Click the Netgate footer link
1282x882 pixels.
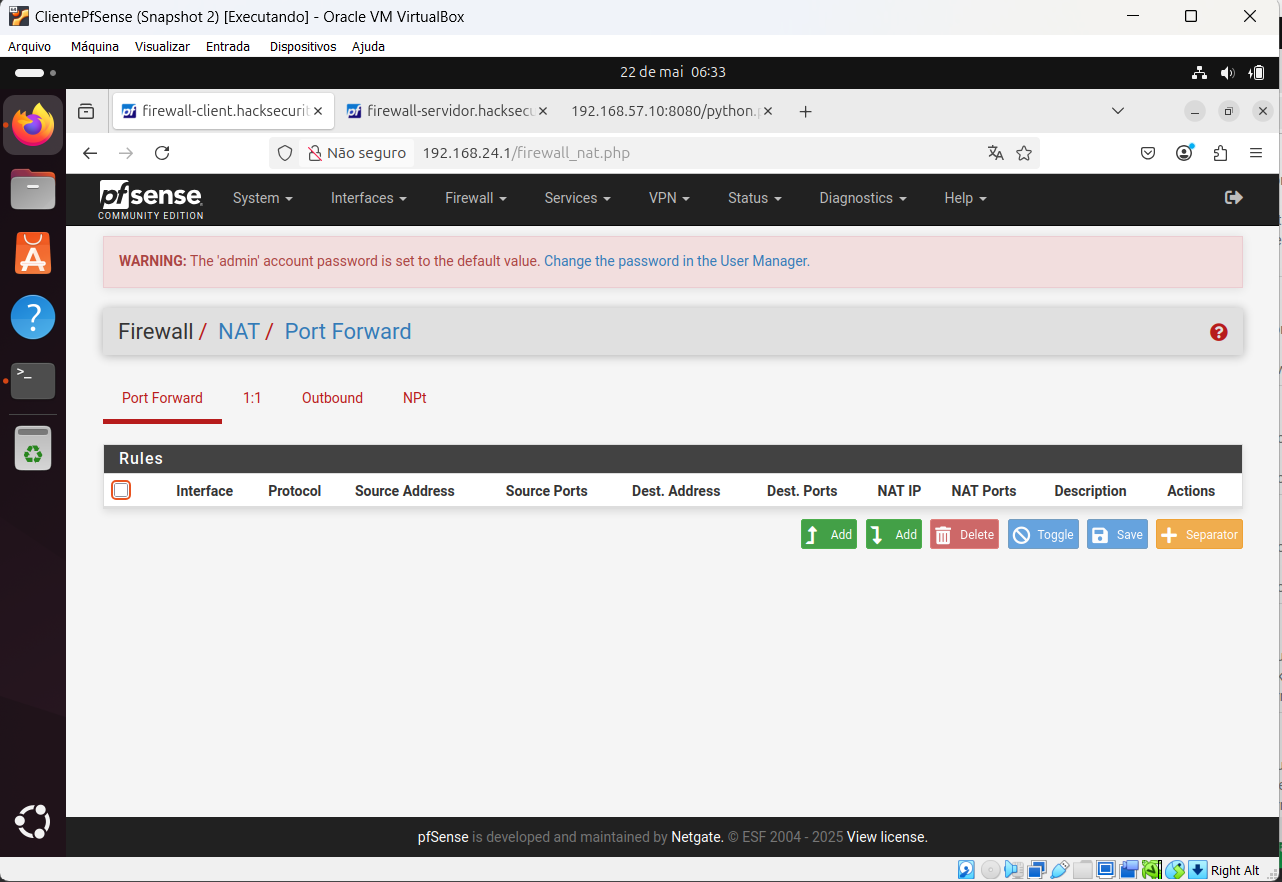[x=697, y=837]
